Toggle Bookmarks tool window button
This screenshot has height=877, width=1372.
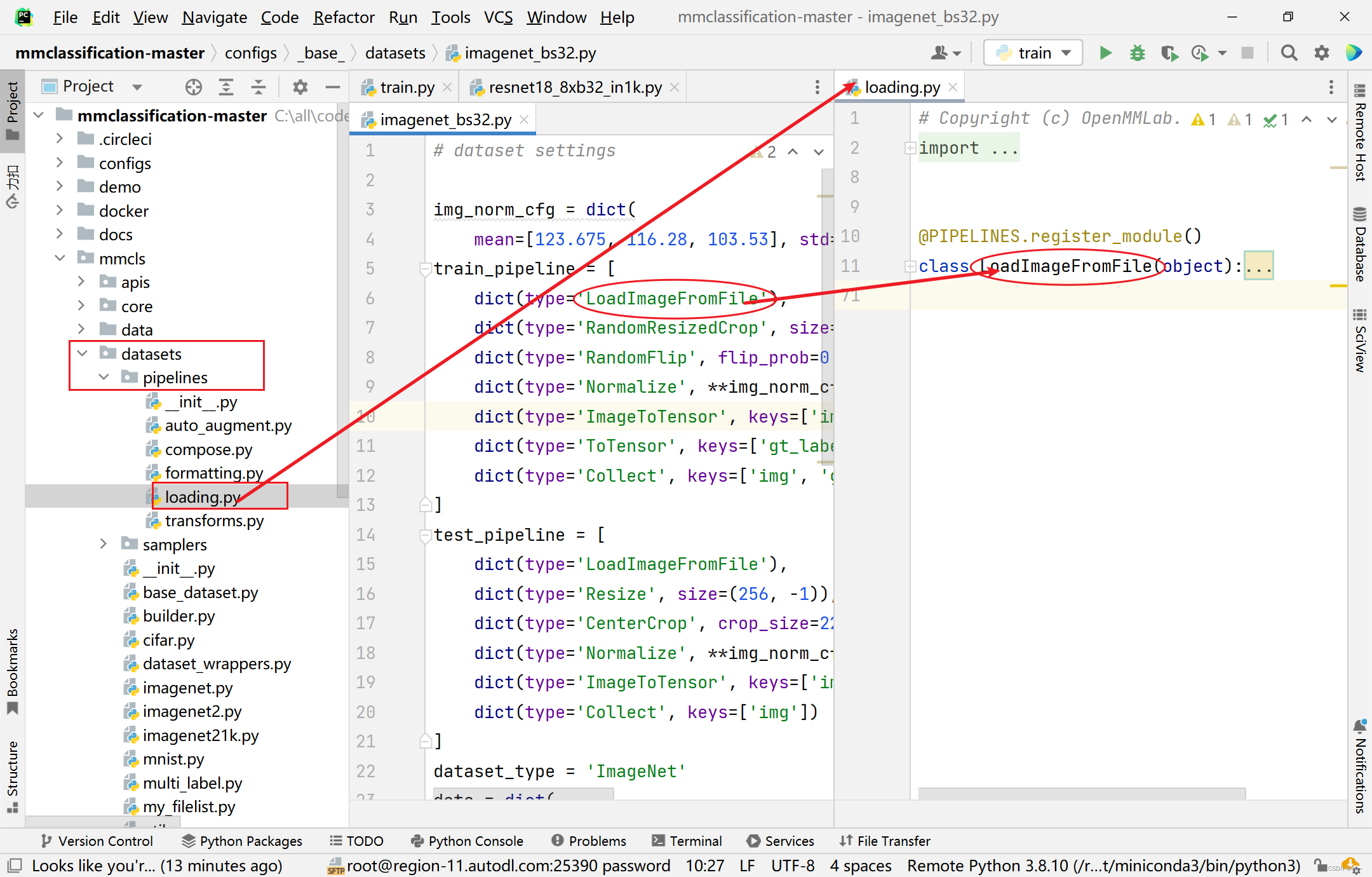(12, 670)
